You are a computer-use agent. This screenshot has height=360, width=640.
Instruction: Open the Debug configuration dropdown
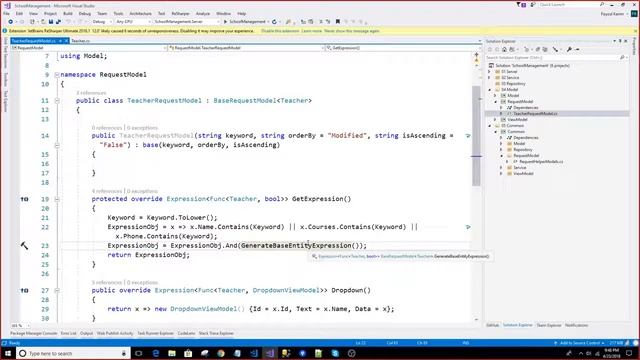(102, 22)
